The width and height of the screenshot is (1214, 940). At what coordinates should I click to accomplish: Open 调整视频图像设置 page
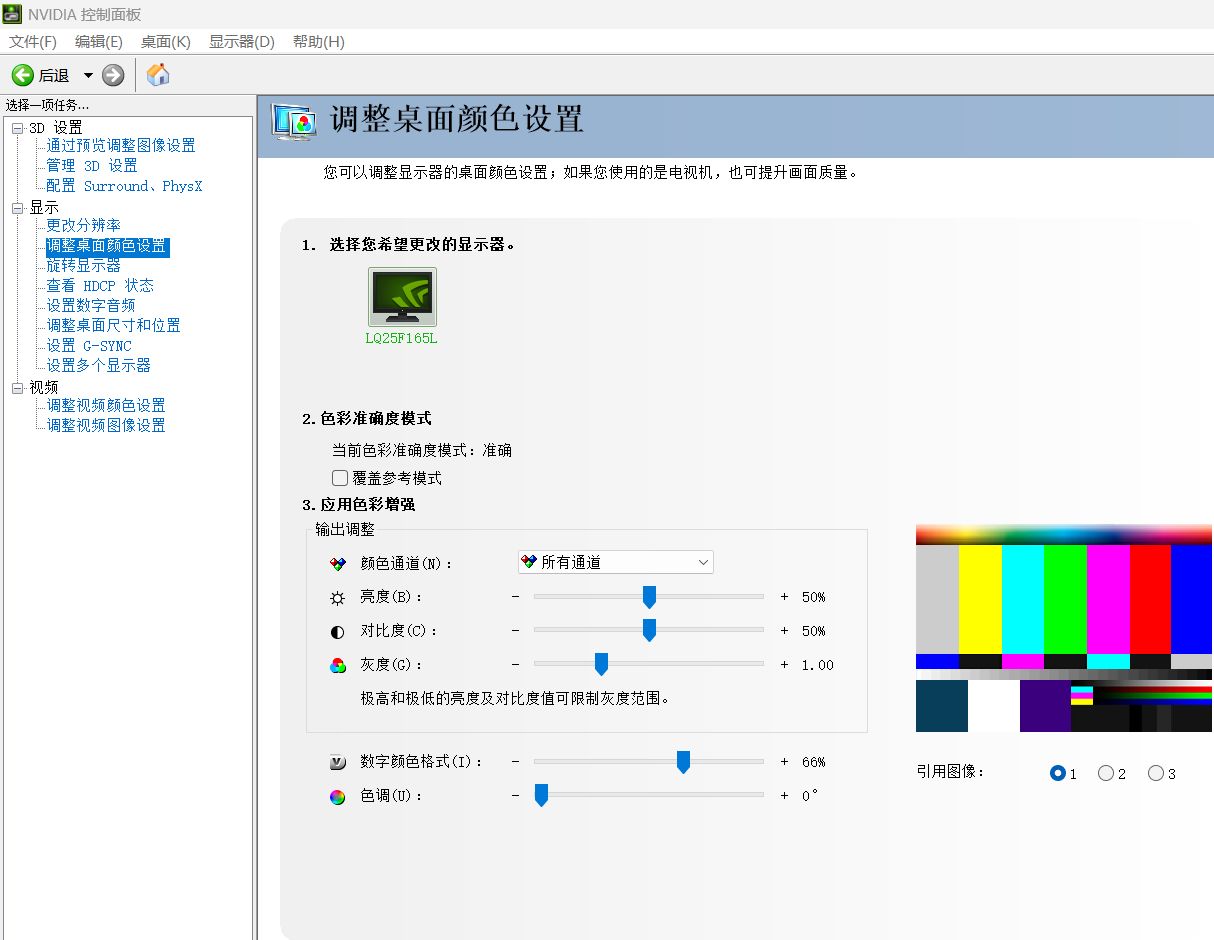(x=106, y=426)
